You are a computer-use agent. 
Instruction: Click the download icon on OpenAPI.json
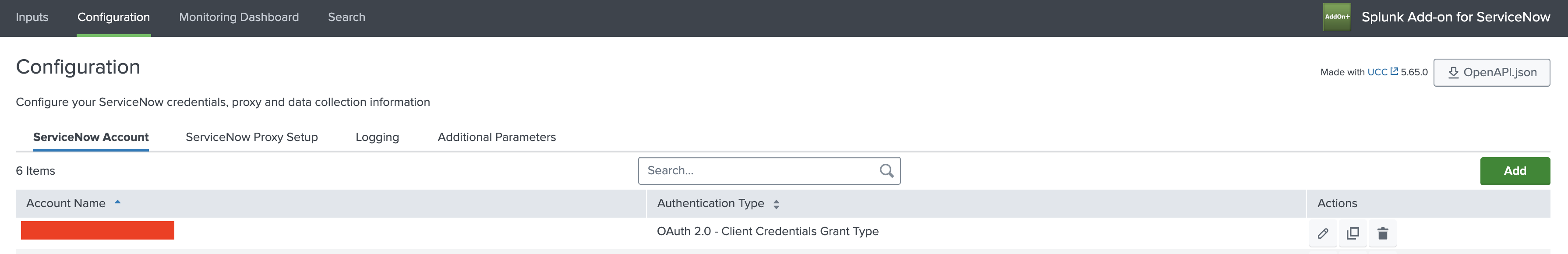click(x=1454, y=72)
